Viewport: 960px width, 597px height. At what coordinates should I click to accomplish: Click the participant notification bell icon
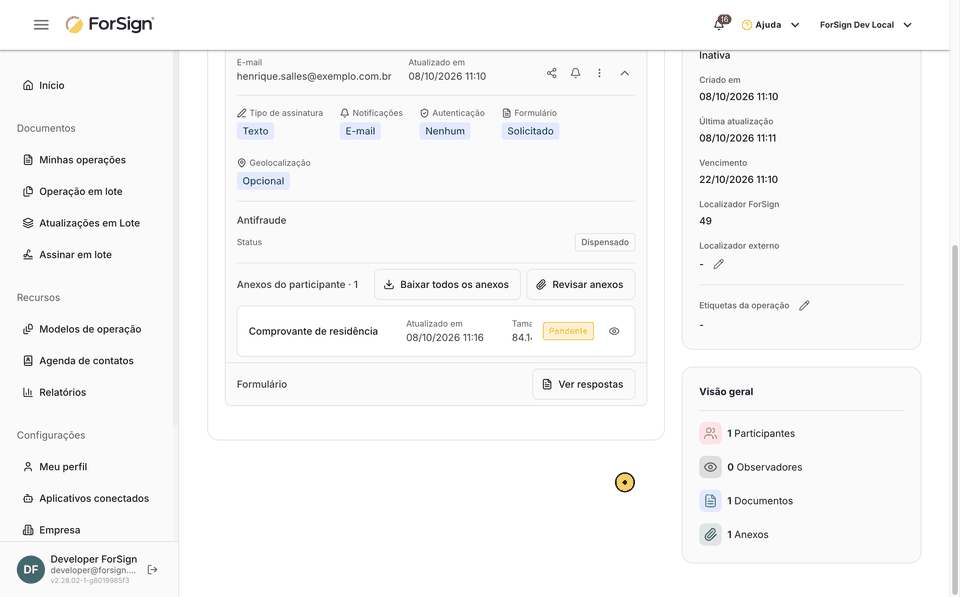(576, 73)
